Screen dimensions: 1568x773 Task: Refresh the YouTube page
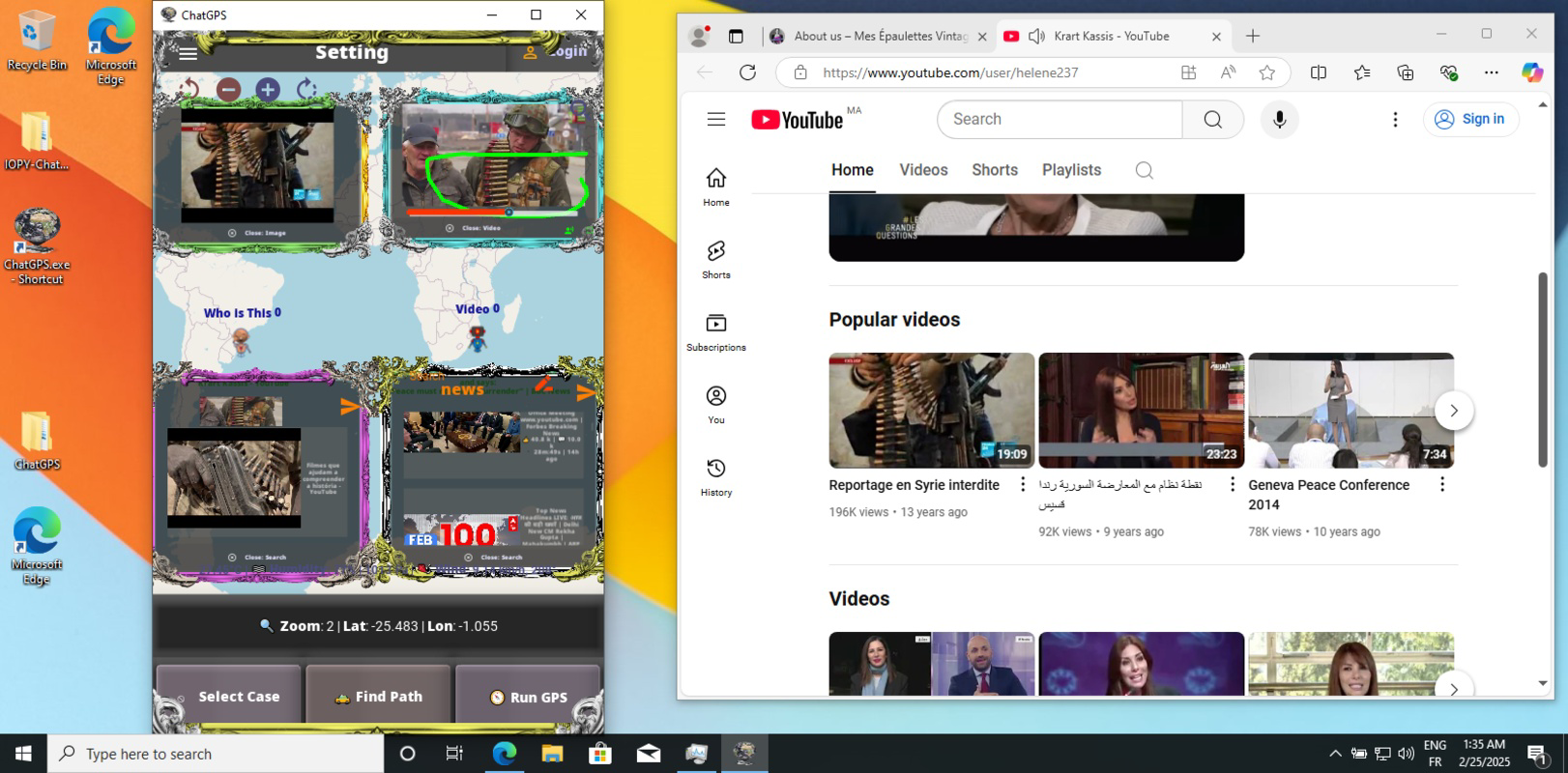pyautogui.click(x=747, y=72)
